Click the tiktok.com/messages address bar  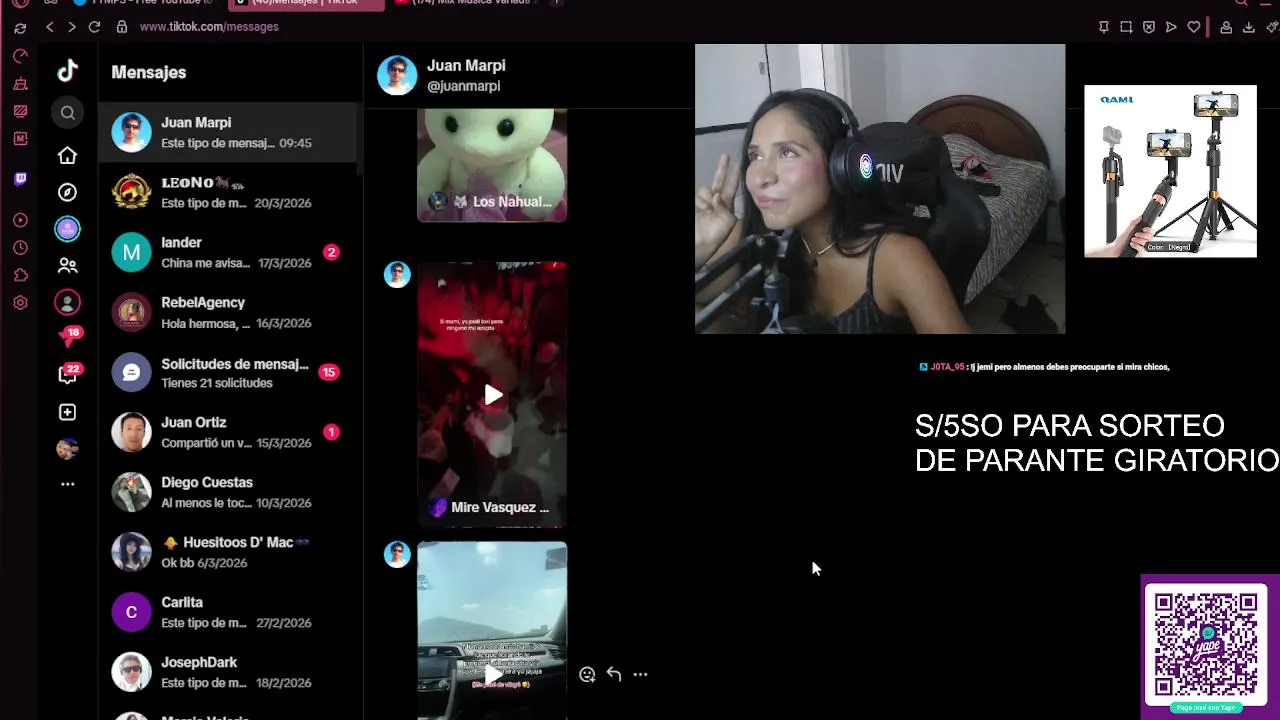pos(209,27)
